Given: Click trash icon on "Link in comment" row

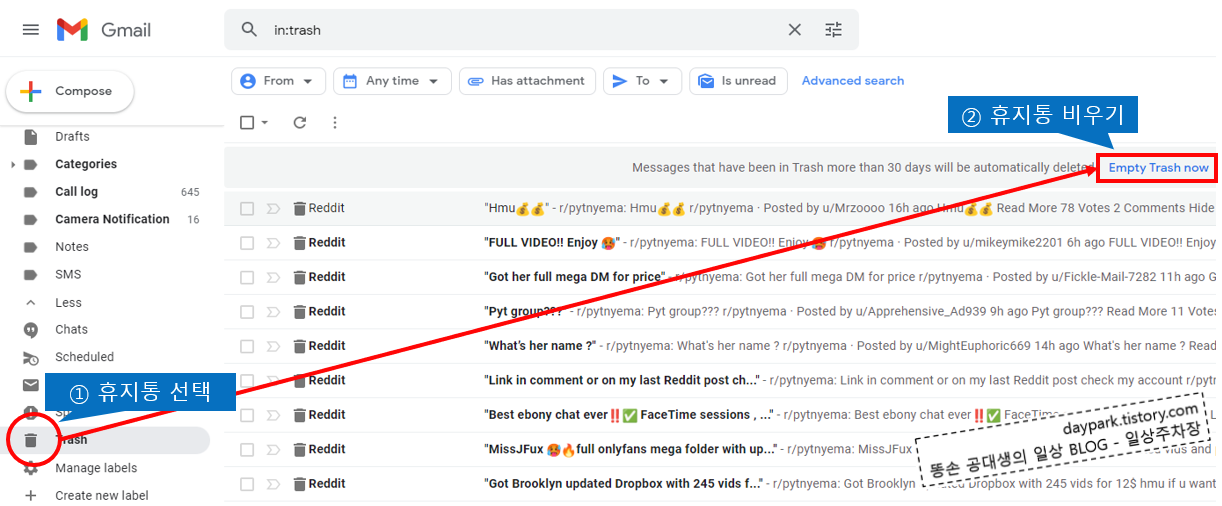Looking at the screenshot, I should point(299,380).
